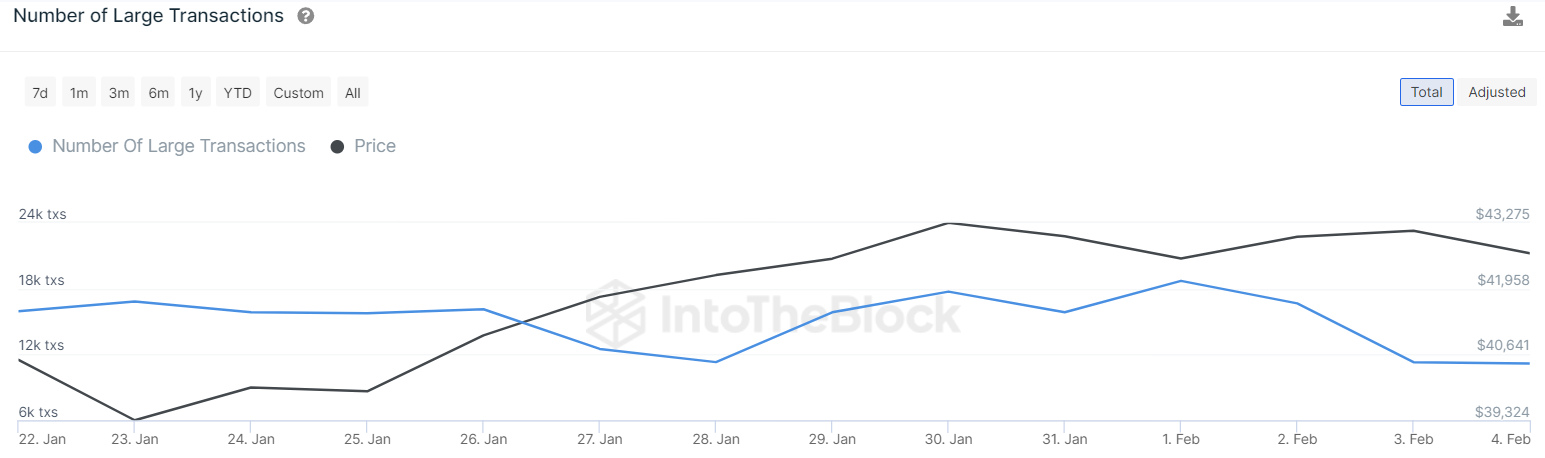Image resolution: width=1545 pixels, height=458 pixels.
Task: Switch to Total view
Action: pos(1426,92)
